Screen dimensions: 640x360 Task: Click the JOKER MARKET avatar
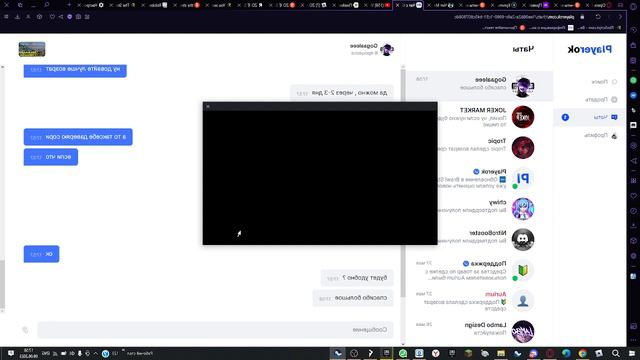coord(523,117)
